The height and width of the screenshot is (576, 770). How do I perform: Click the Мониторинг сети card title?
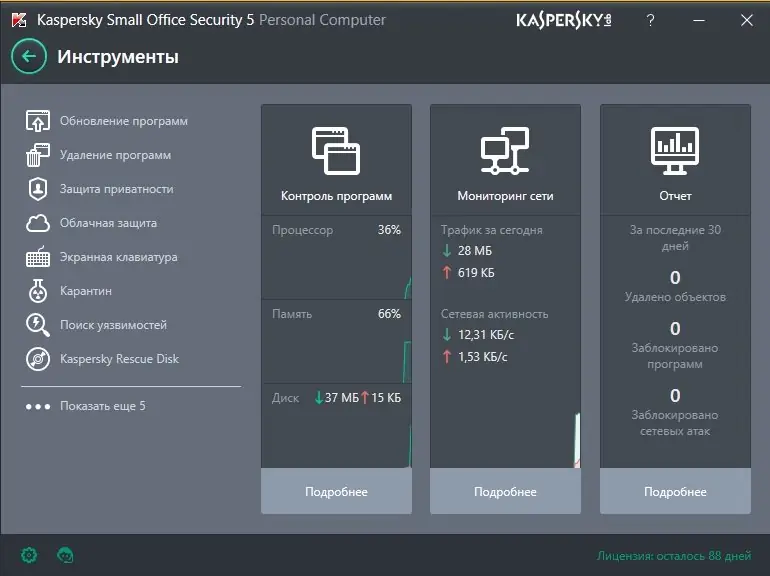505,196
